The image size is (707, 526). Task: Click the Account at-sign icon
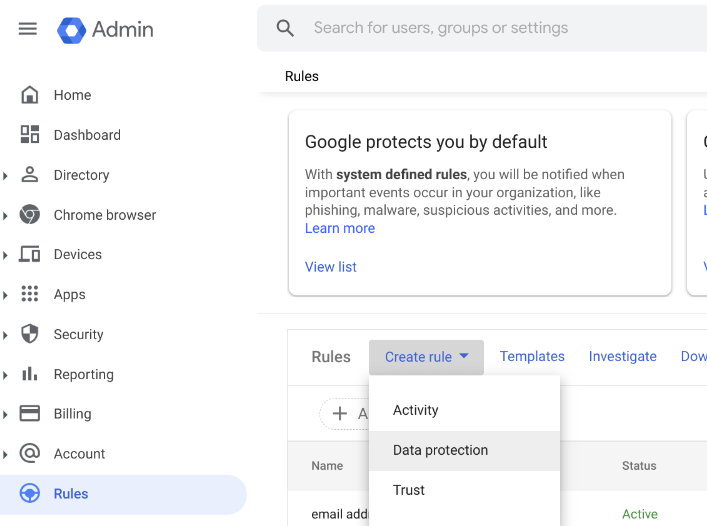30,453
